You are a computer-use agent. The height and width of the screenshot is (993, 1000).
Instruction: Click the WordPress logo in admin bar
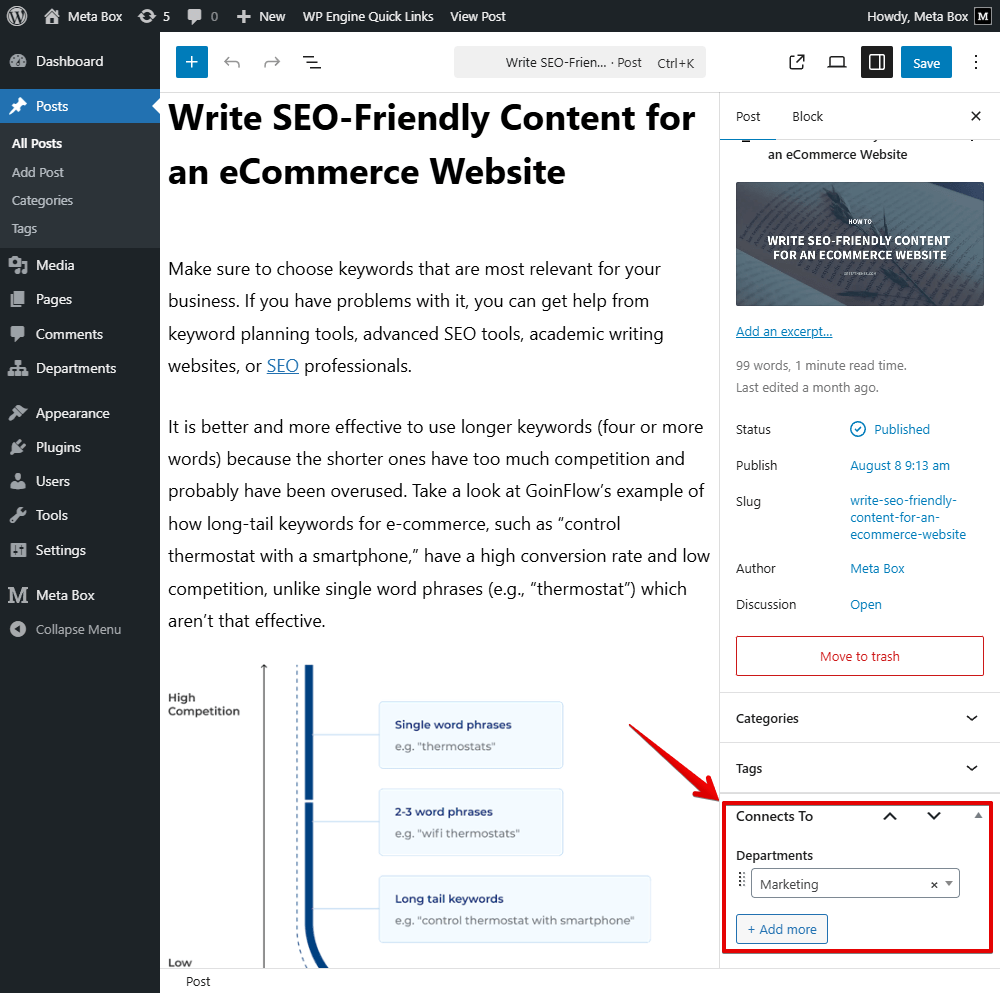pos(17,16)
